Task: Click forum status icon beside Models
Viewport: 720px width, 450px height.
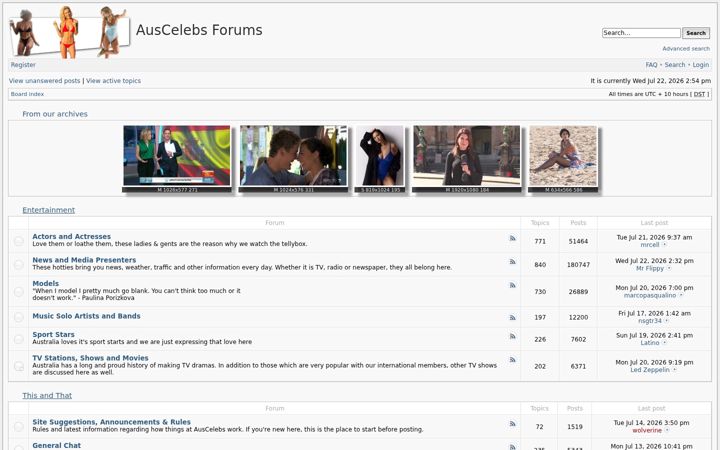Action: pyautogui.click(x=18, y=292)
